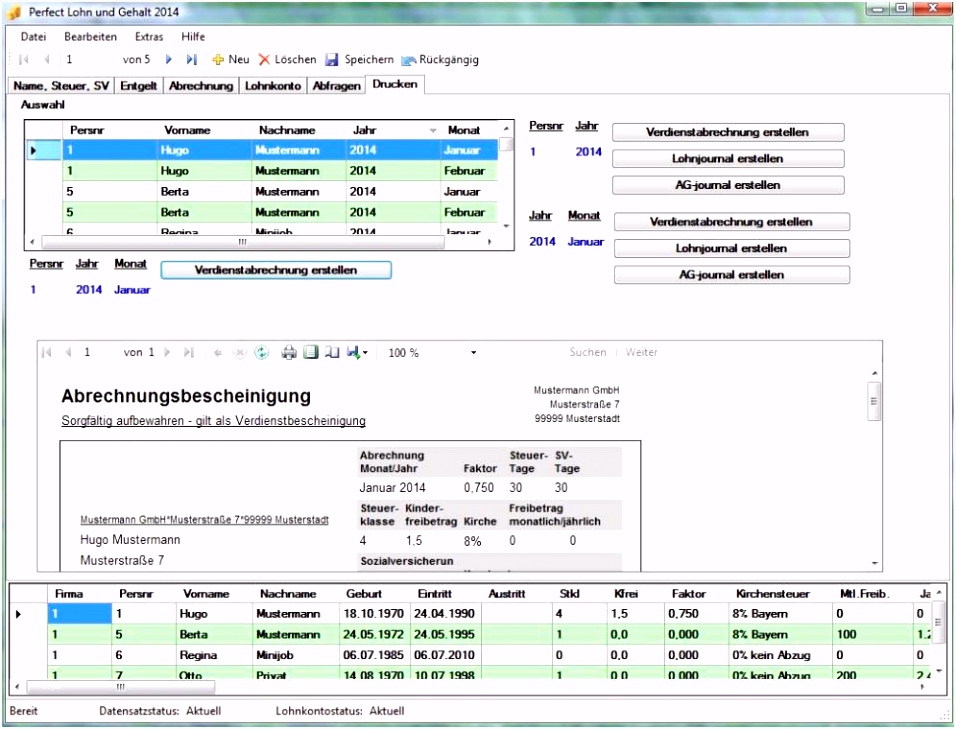Stop rendering in report viewer
This screenshot has height=729, width=956.
click(240, 353)
